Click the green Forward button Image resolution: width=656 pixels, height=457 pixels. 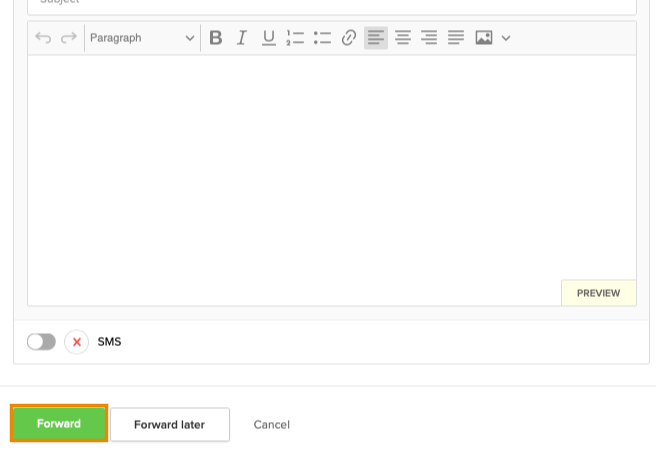click(x=59, y=424)
